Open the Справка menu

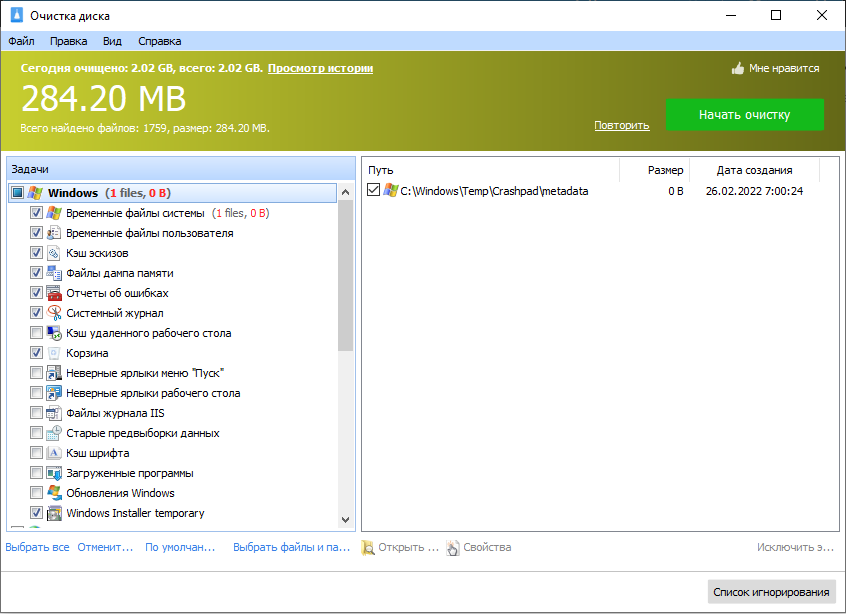[x=160, y=41]
